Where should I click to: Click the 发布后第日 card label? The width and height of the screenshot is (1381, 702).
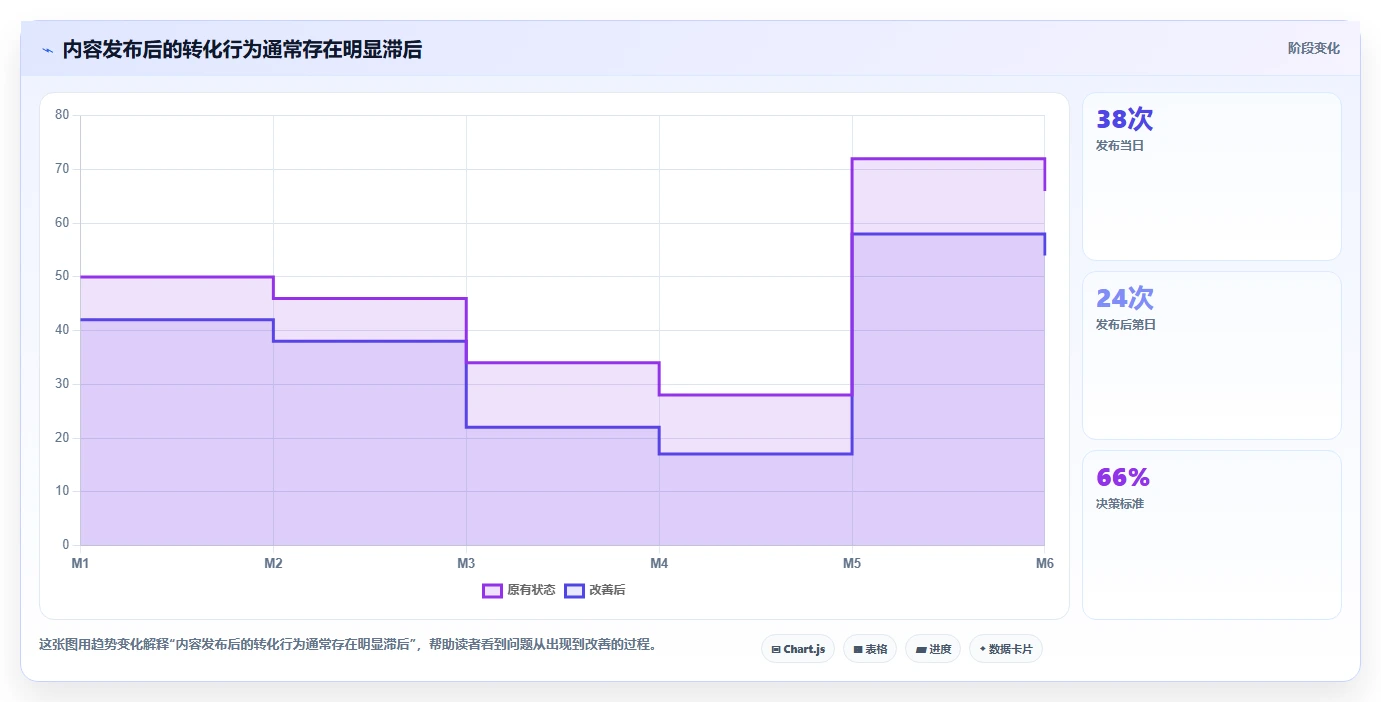[x=1126, y=324]
